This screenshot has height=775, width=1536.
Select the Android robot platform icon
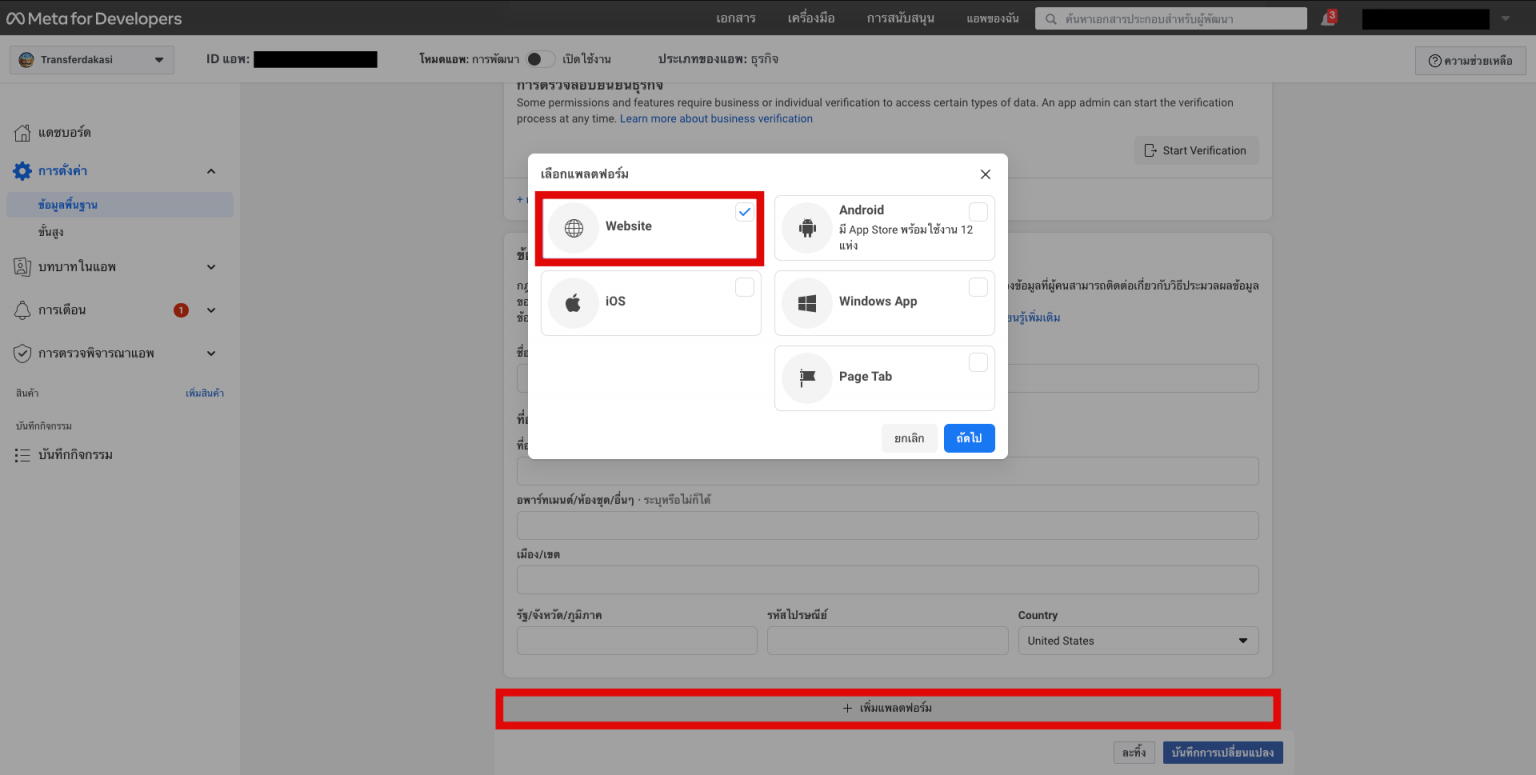point(807,227)
